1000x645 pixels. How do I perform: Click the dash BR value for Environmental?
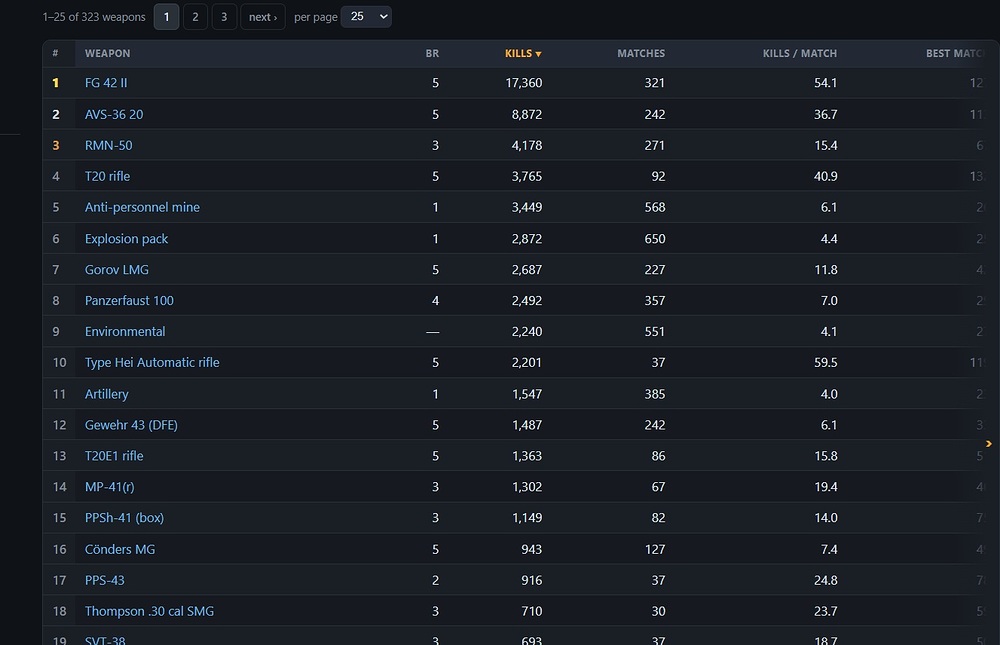click(432, 332)
